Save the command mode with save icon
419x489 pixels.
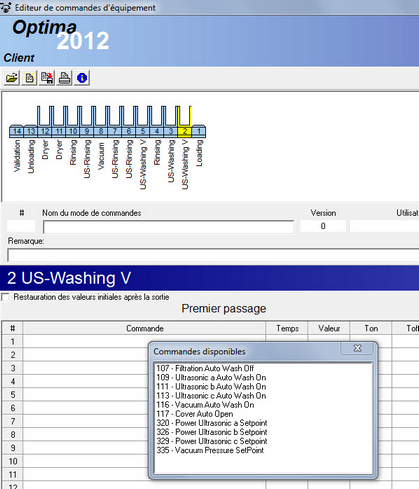pos(47,78)
